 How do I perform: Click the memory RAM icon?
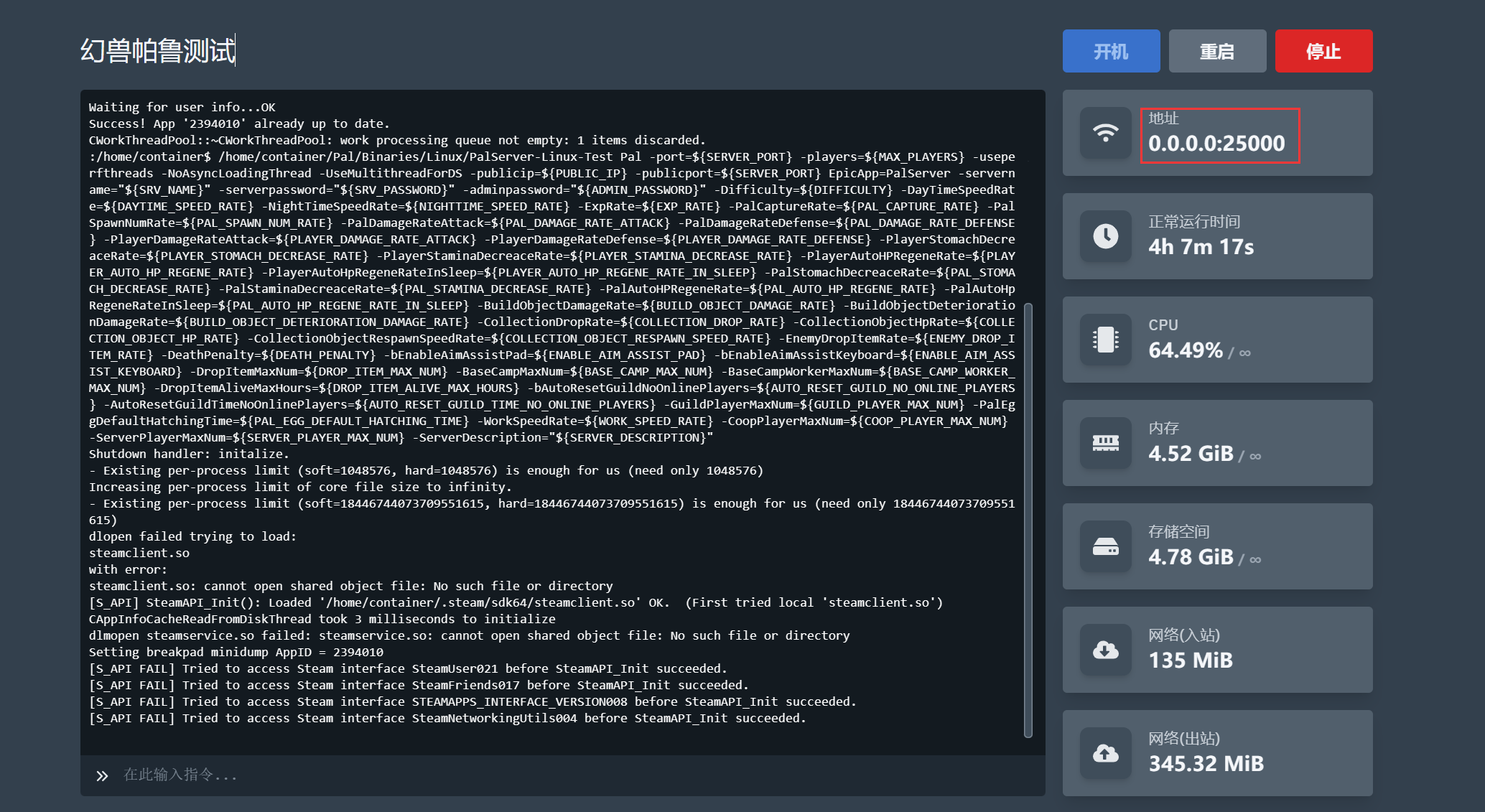tap(1105, 443)
